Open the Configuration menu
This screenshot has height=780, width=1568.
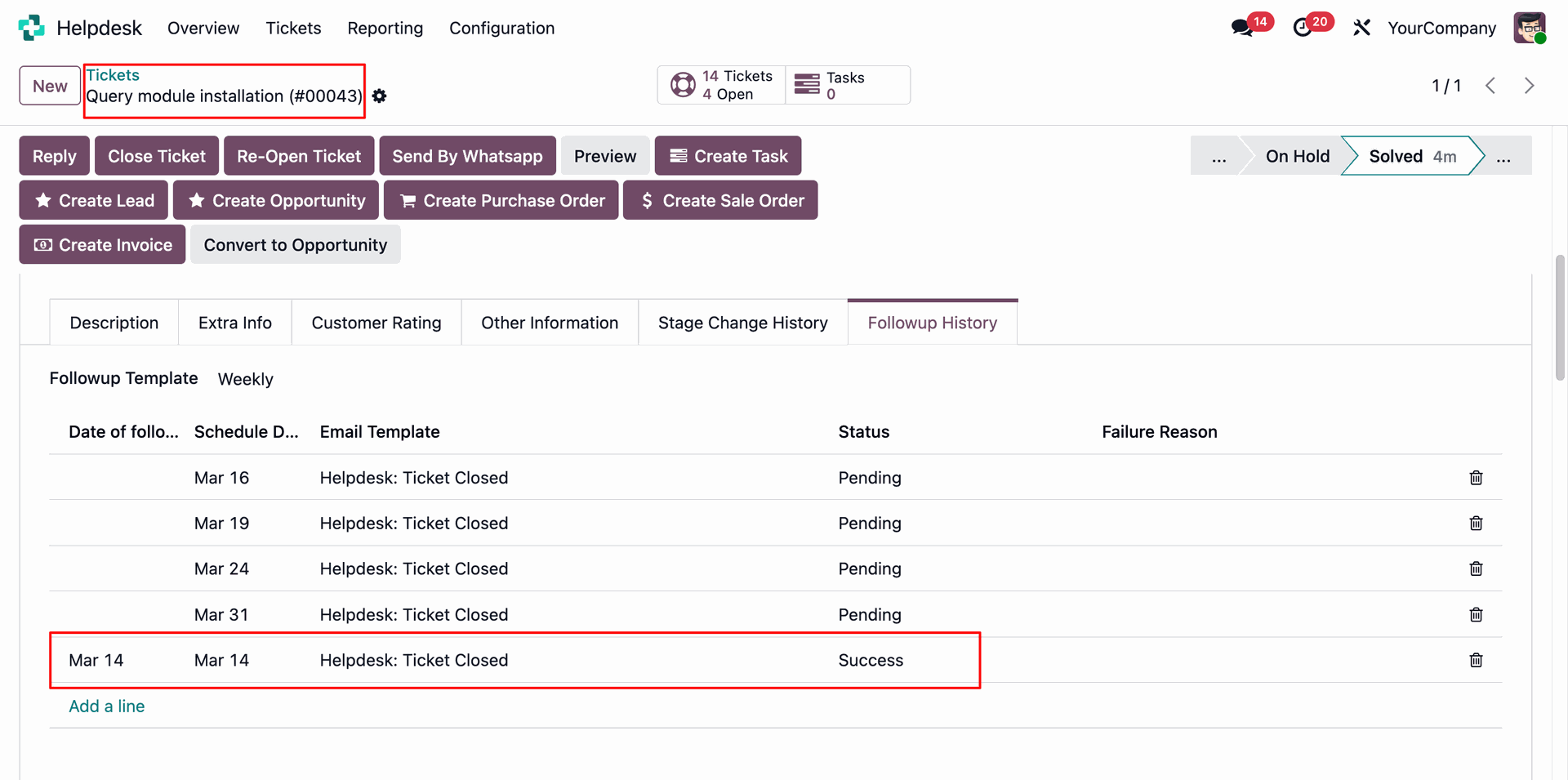point(501,28)
